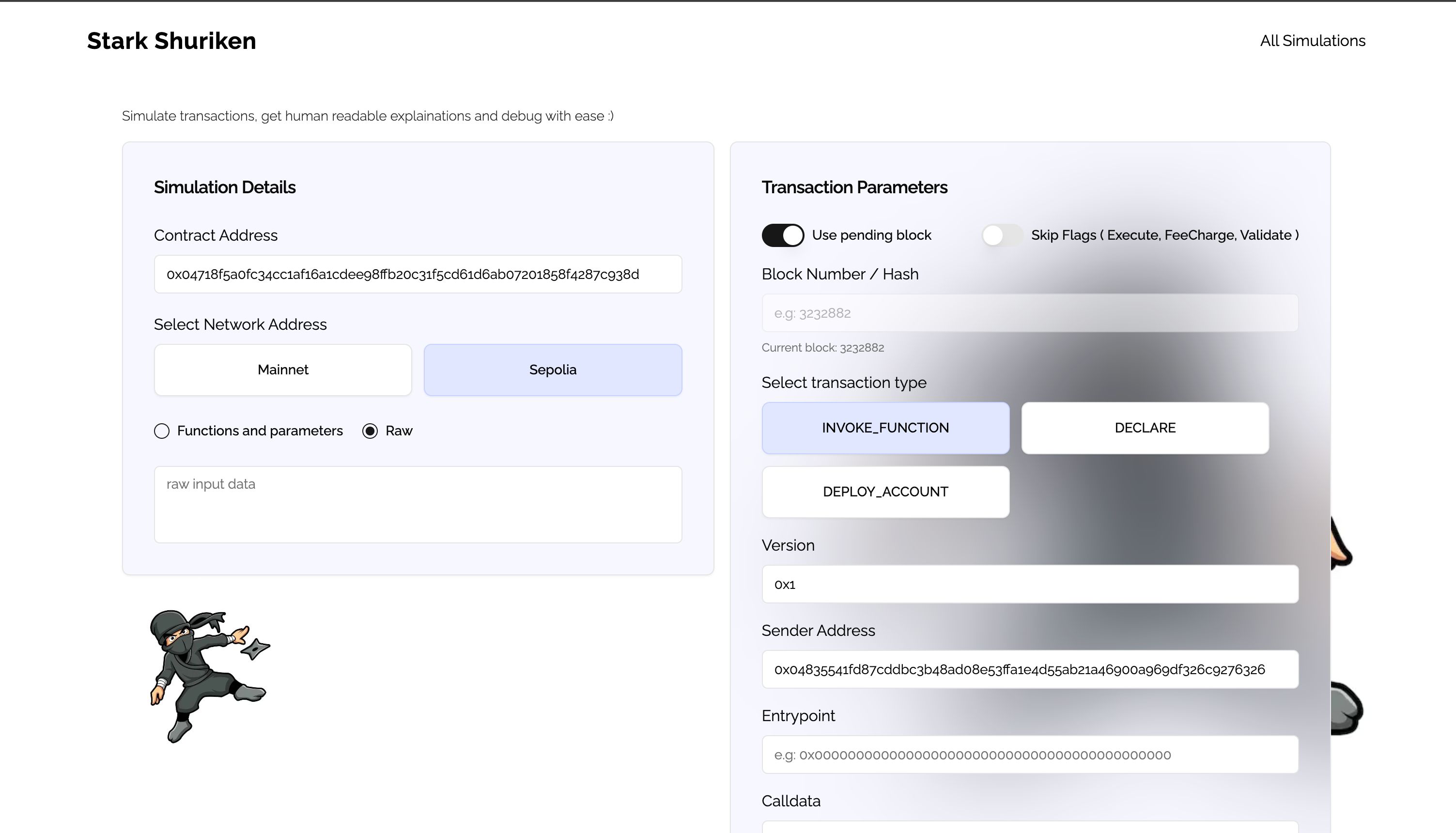Click the Entrypoint input field
Viewport: 1456px width, 833px height.
pyautogui.click(x=1030, y=755)
